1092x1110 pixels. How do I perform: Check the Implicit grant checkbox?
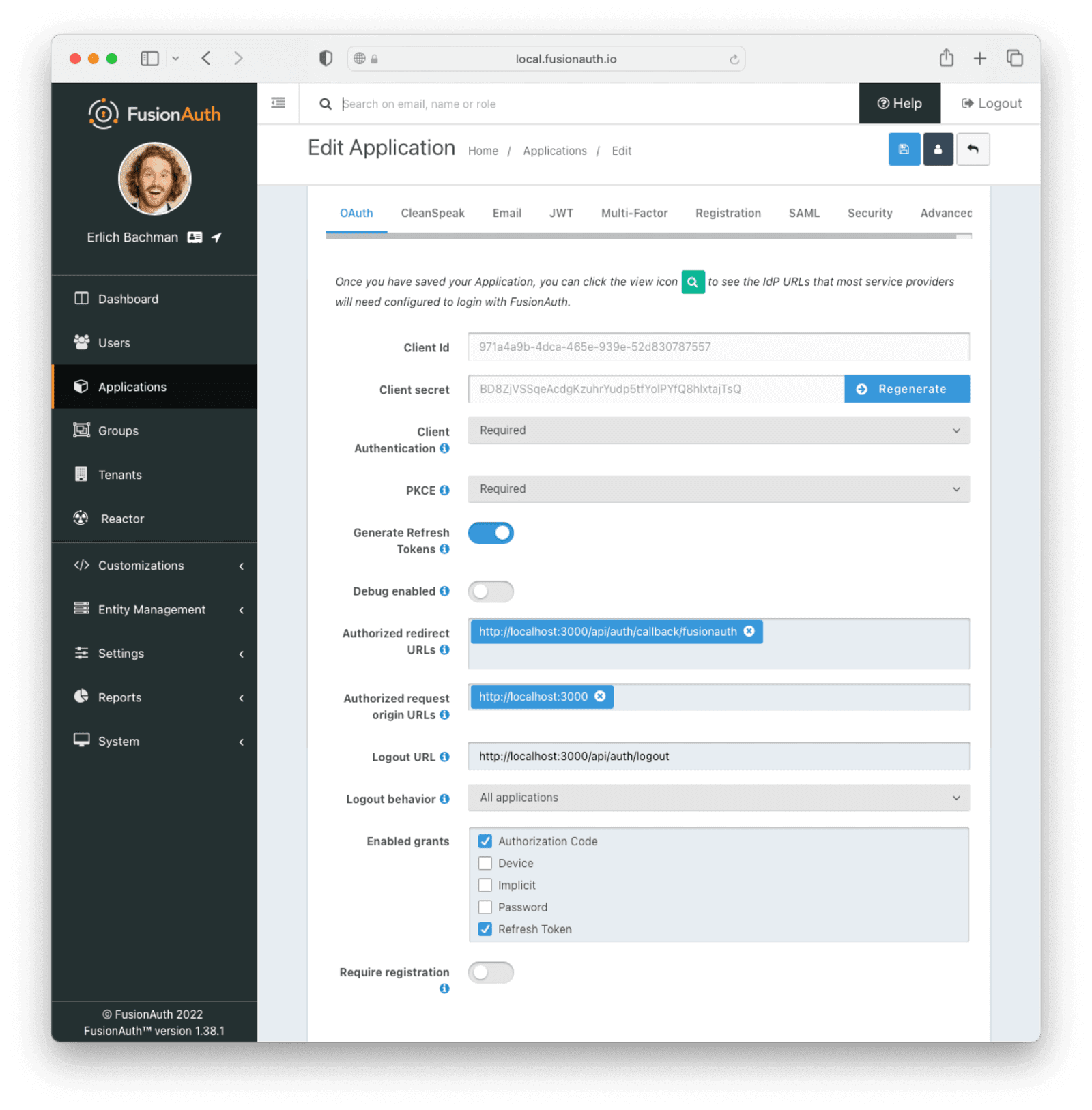click(485, 885)
